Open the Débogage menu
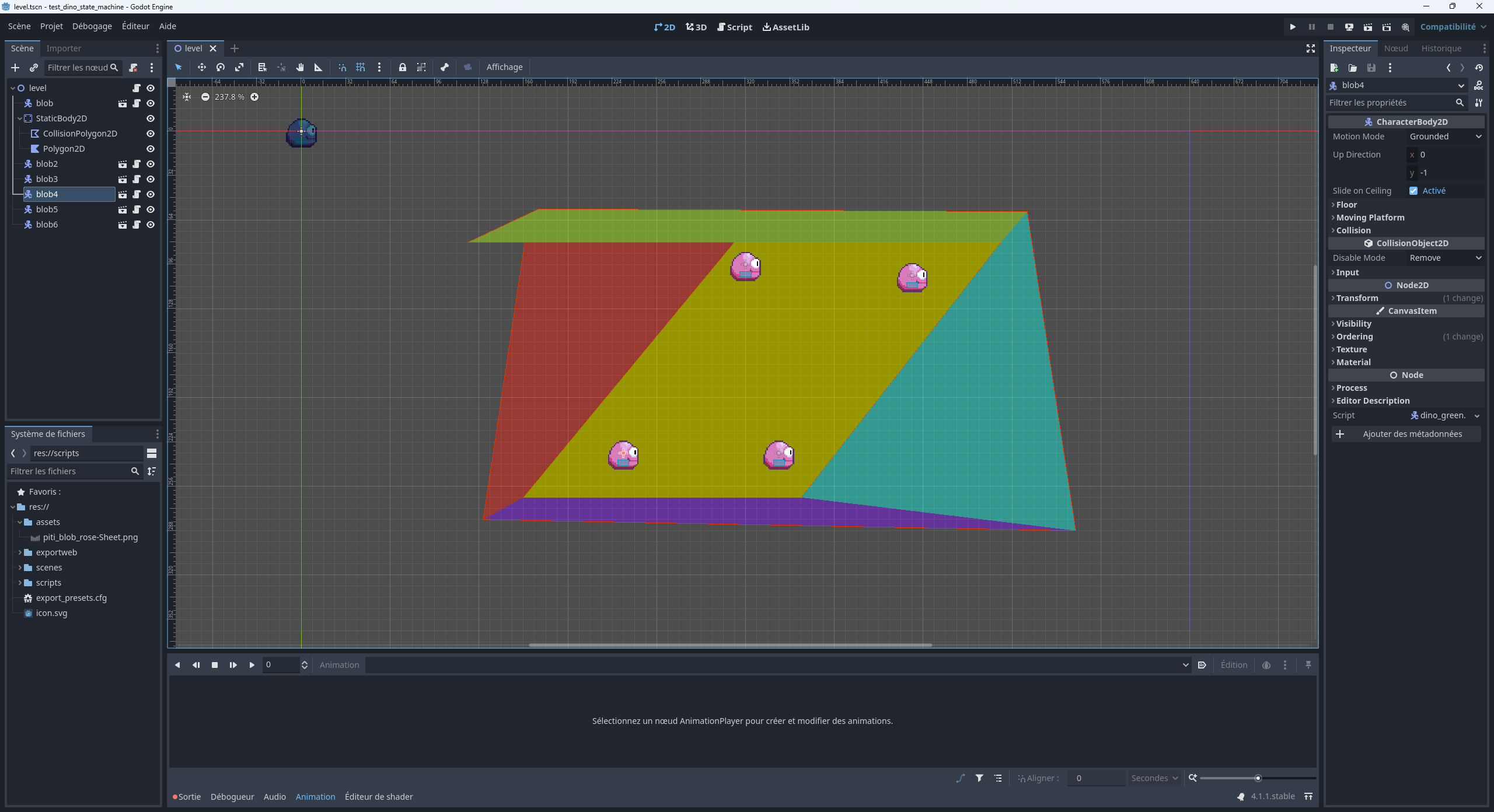This screenshot has width=1494, height=812. pos(92,26)
